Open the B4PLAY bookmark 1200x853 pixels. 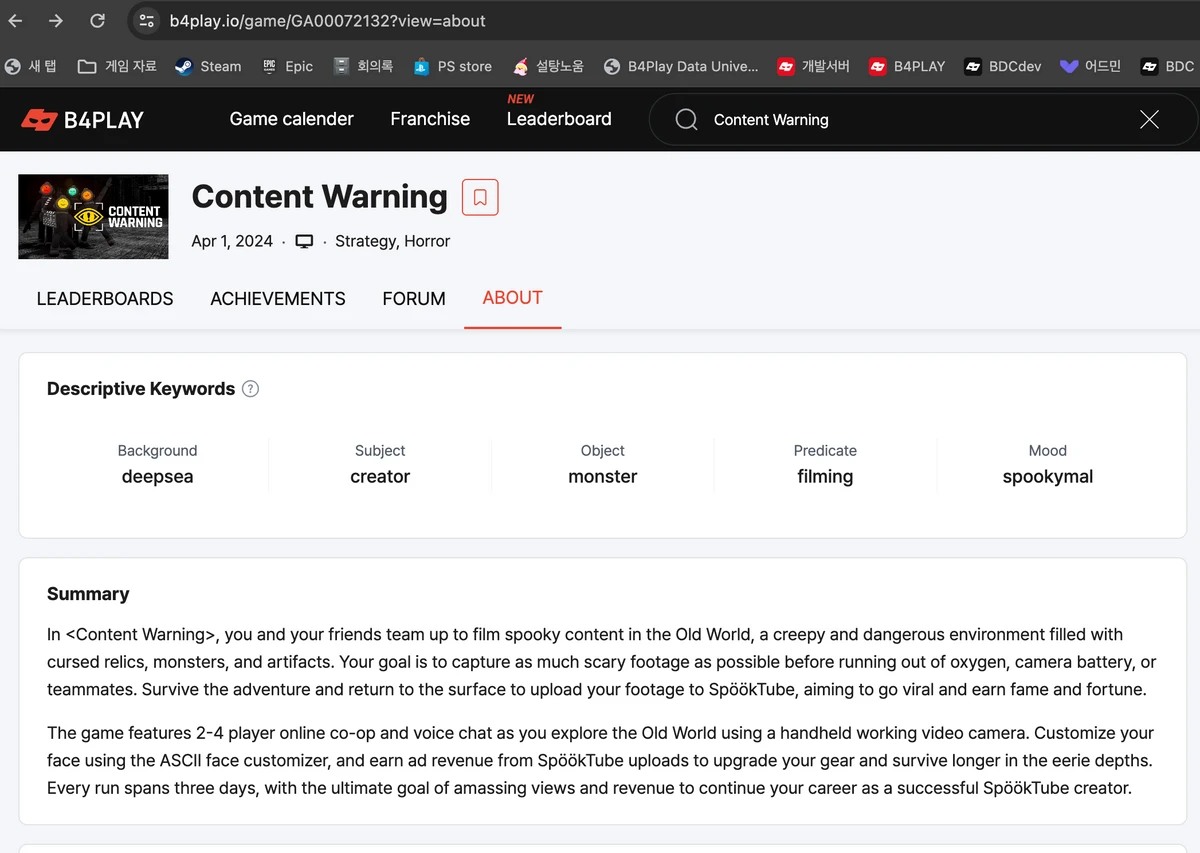pos(907,66)
